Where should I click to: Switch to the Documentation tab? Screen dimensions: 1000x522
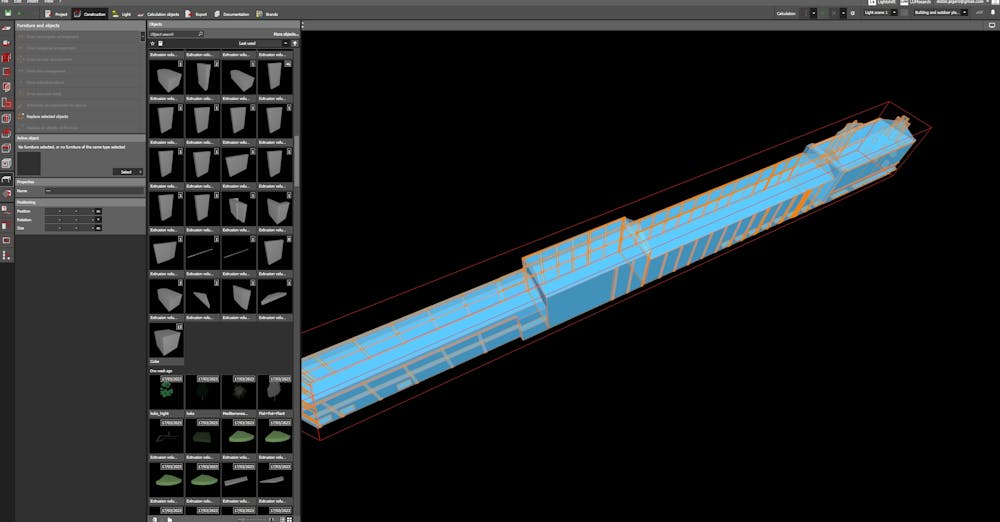[x=232, y=14]
